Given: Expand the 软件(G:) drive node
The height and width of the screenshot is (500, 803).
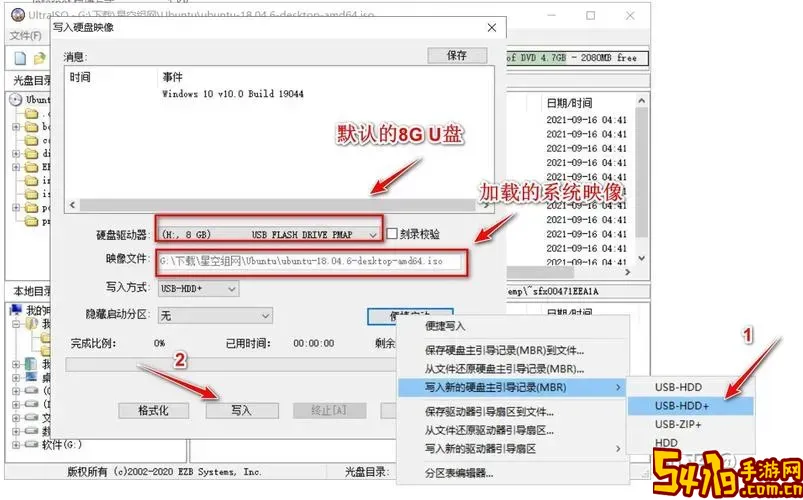Looking at the screenshot, I should pos(16,445).
